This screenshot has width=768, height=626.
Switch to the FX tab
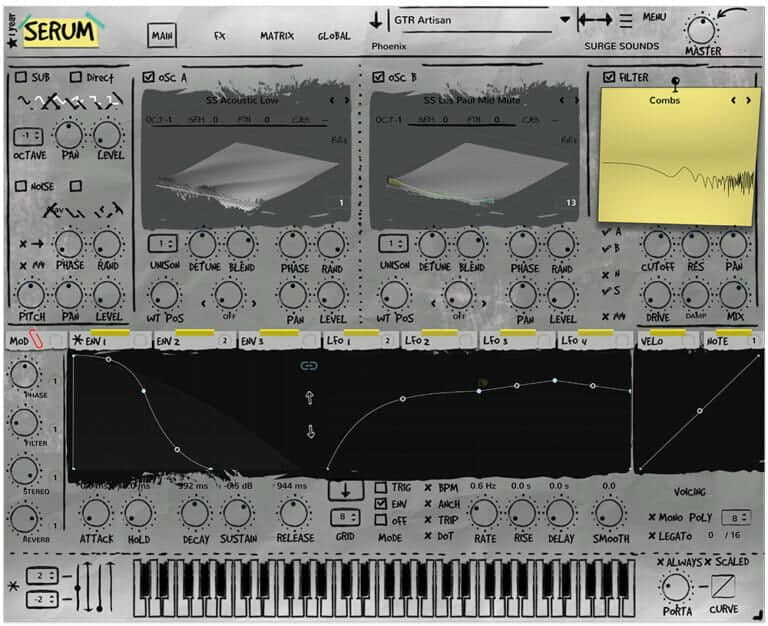tap(219, 36)
